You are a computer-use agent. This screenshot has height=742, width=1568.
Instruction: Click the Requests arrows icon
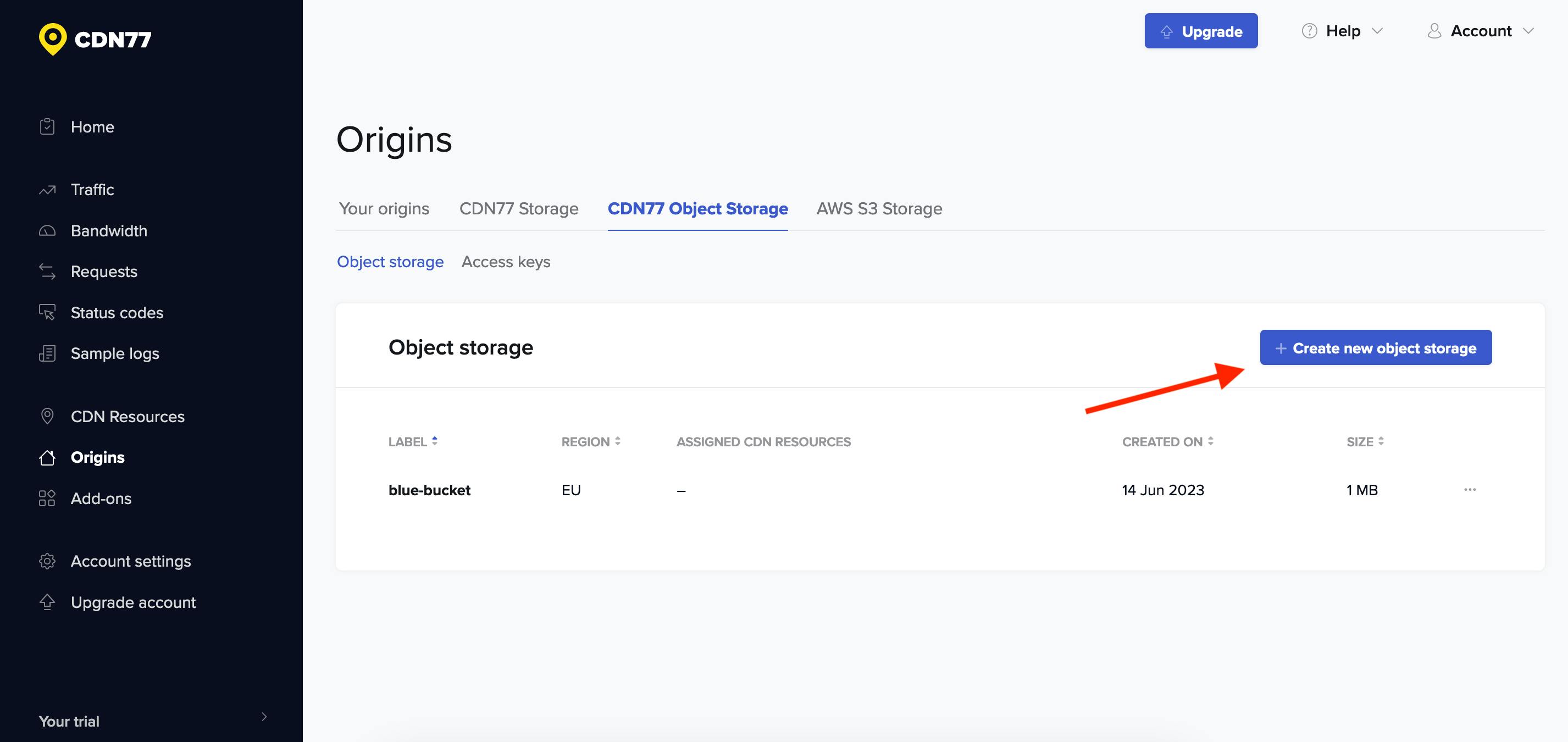coord(47,272)
